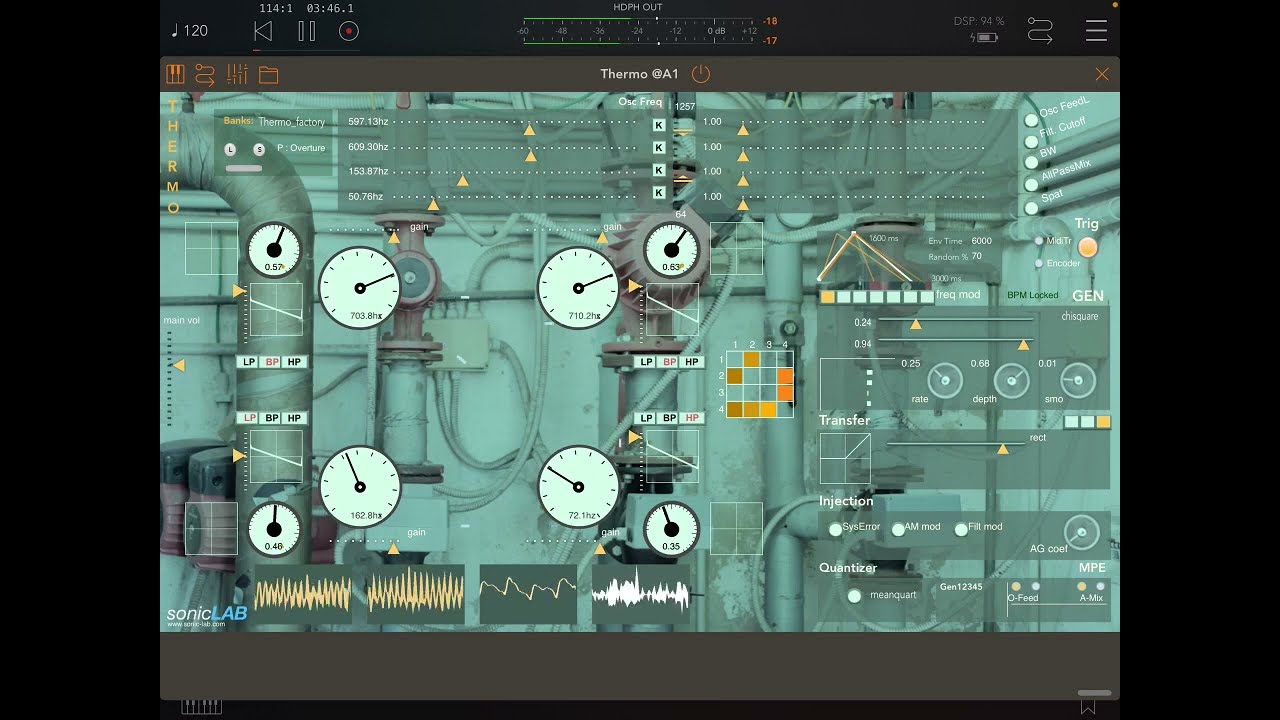Enable the Filt. Cutoff toggle

(1032, 142)
